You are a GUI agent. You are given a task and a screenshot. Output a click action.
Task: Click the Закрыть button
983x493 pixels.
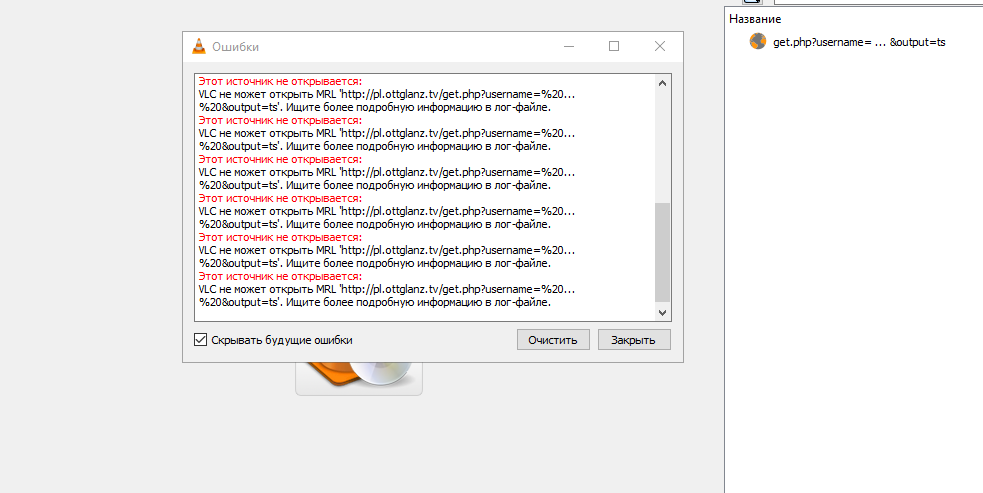click(x=634, y=340)
